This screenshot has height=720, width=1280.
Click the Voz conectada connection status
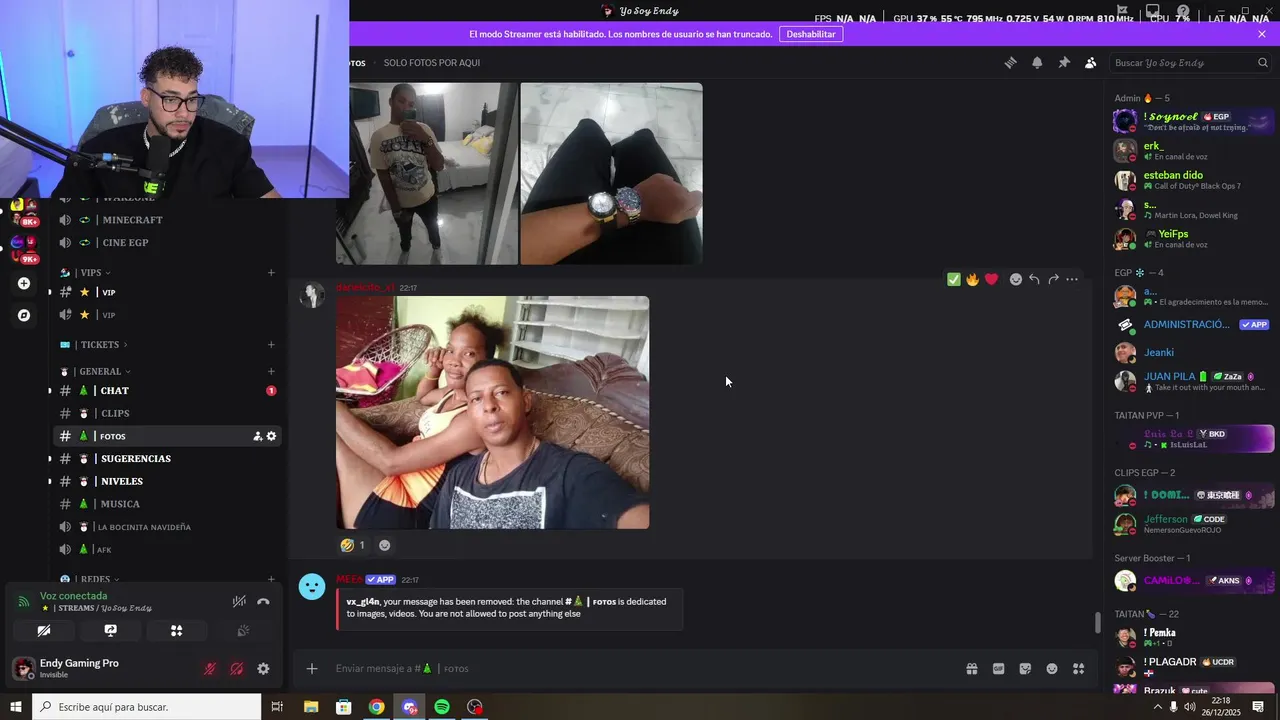tap(73, 596)
